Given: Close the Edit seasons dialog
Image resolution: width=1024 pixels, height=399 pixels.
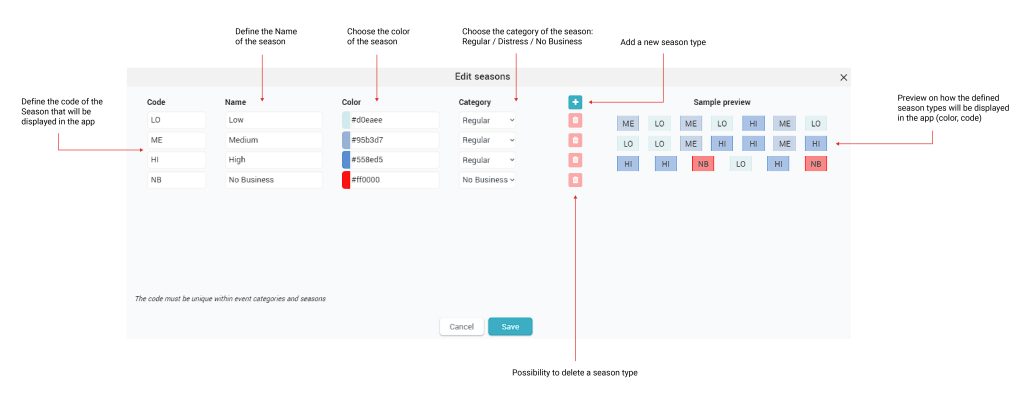Looking at the screenshot, I should [x=843, y=77].
